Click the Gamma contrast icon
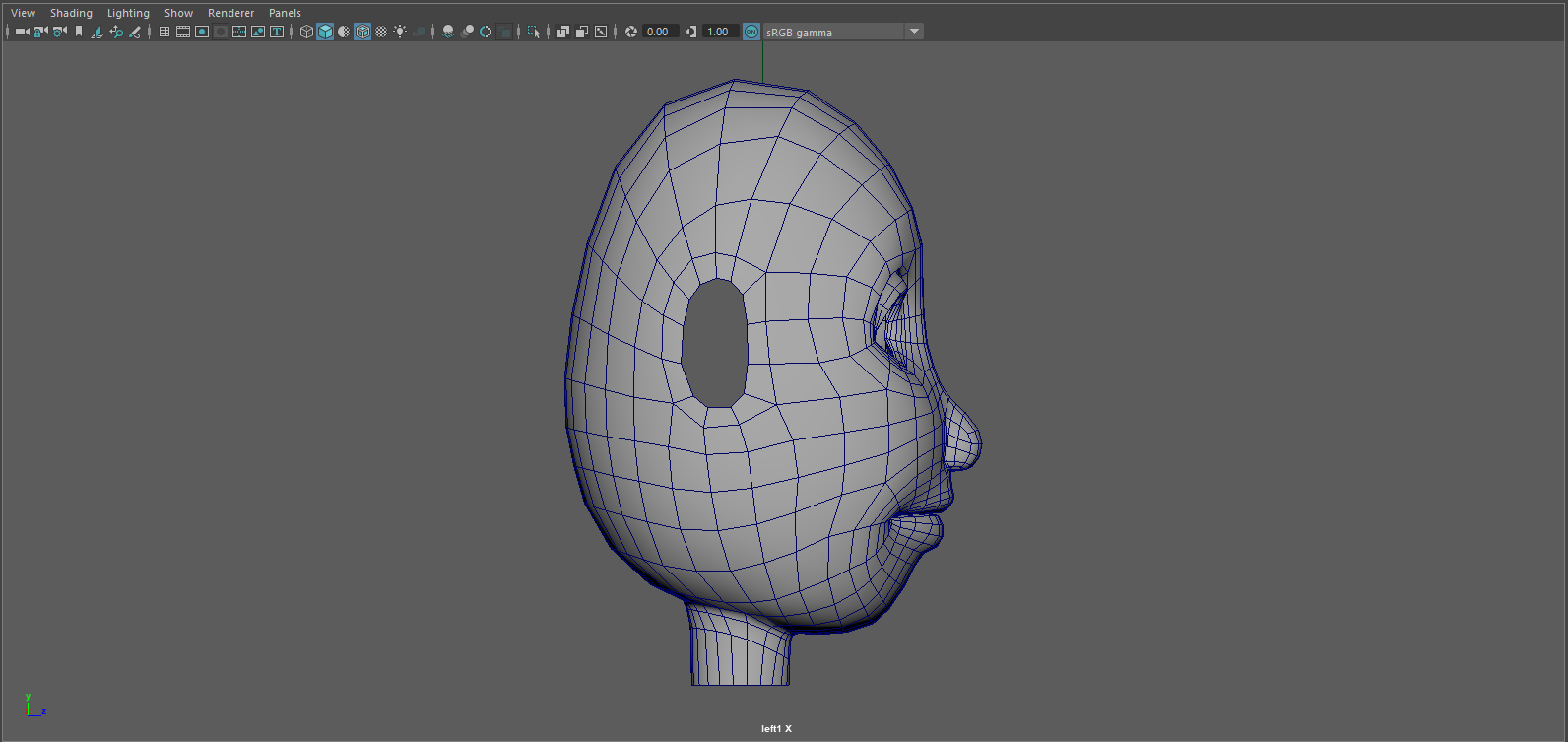This screenshot has height=742, width=1568. [690, 32]
